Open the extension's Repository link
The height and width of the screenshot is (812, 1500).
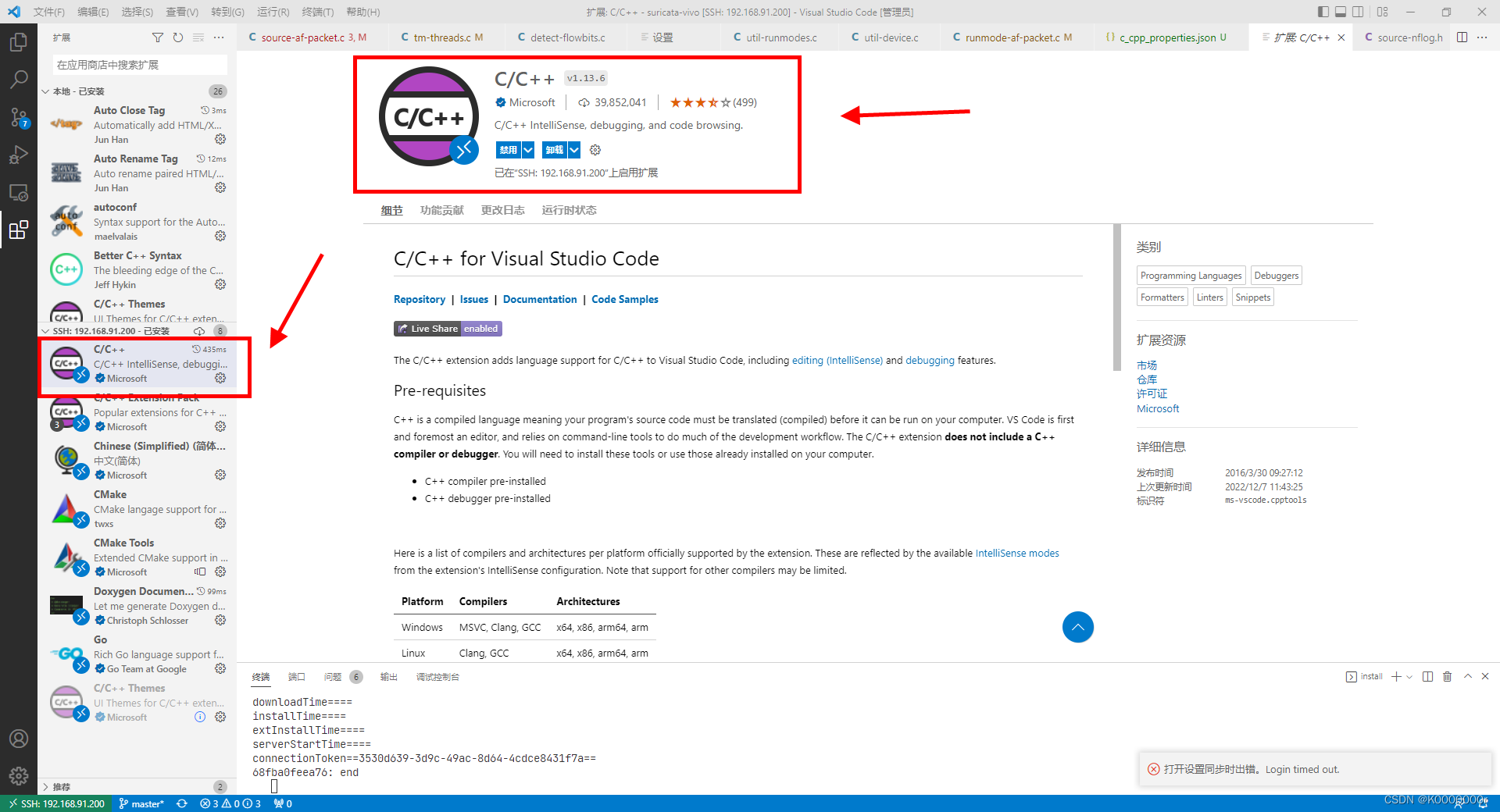pos(420,299)
